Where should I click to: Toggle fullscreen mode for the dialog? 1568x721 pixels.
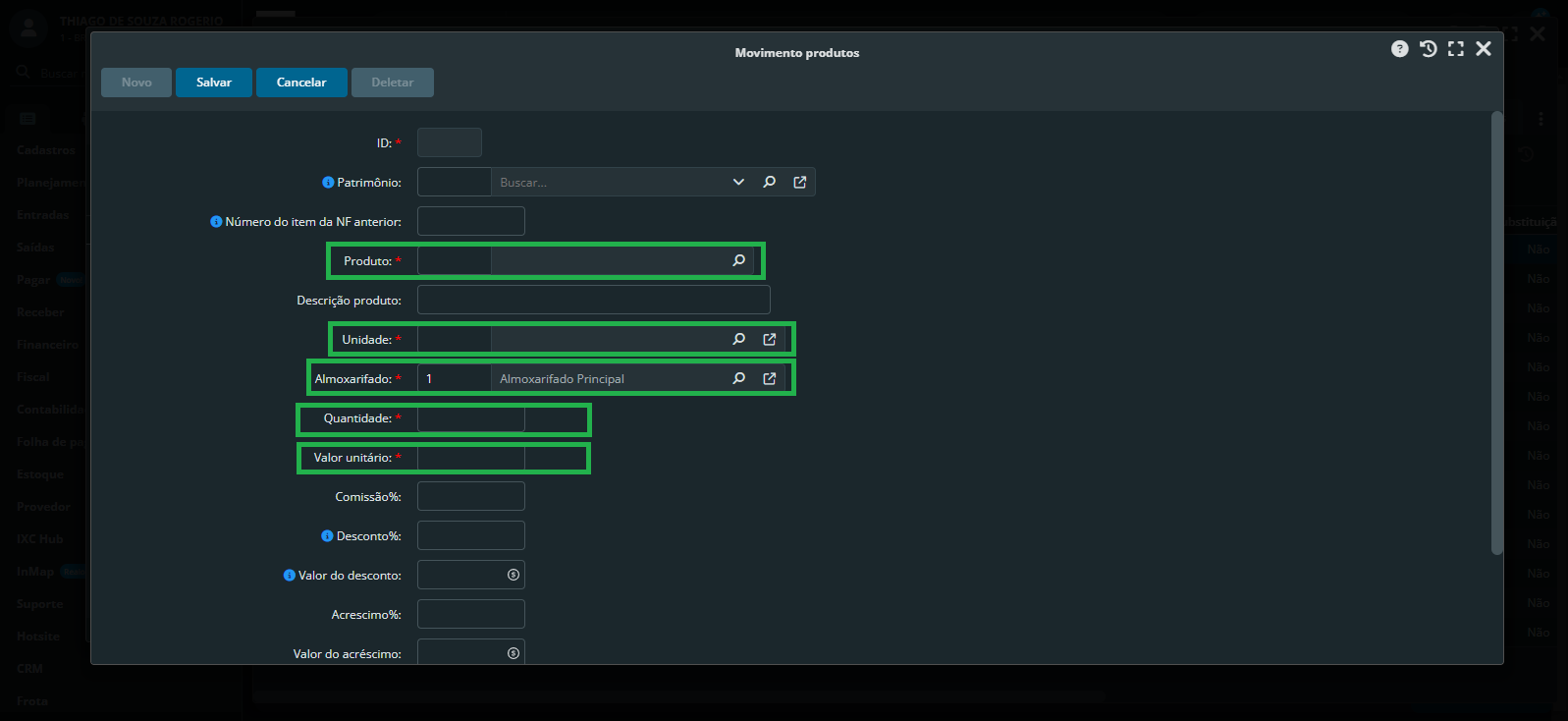pos(1455,49)
